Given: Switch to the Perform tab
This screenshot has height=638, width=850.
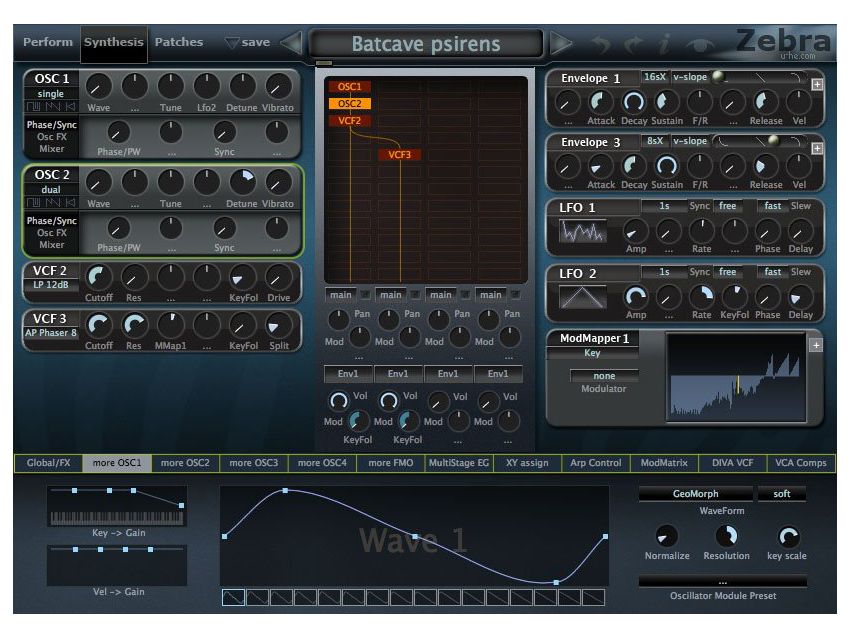Looking at the screenshot, I should pyautogui.click(x=48, y=42).
